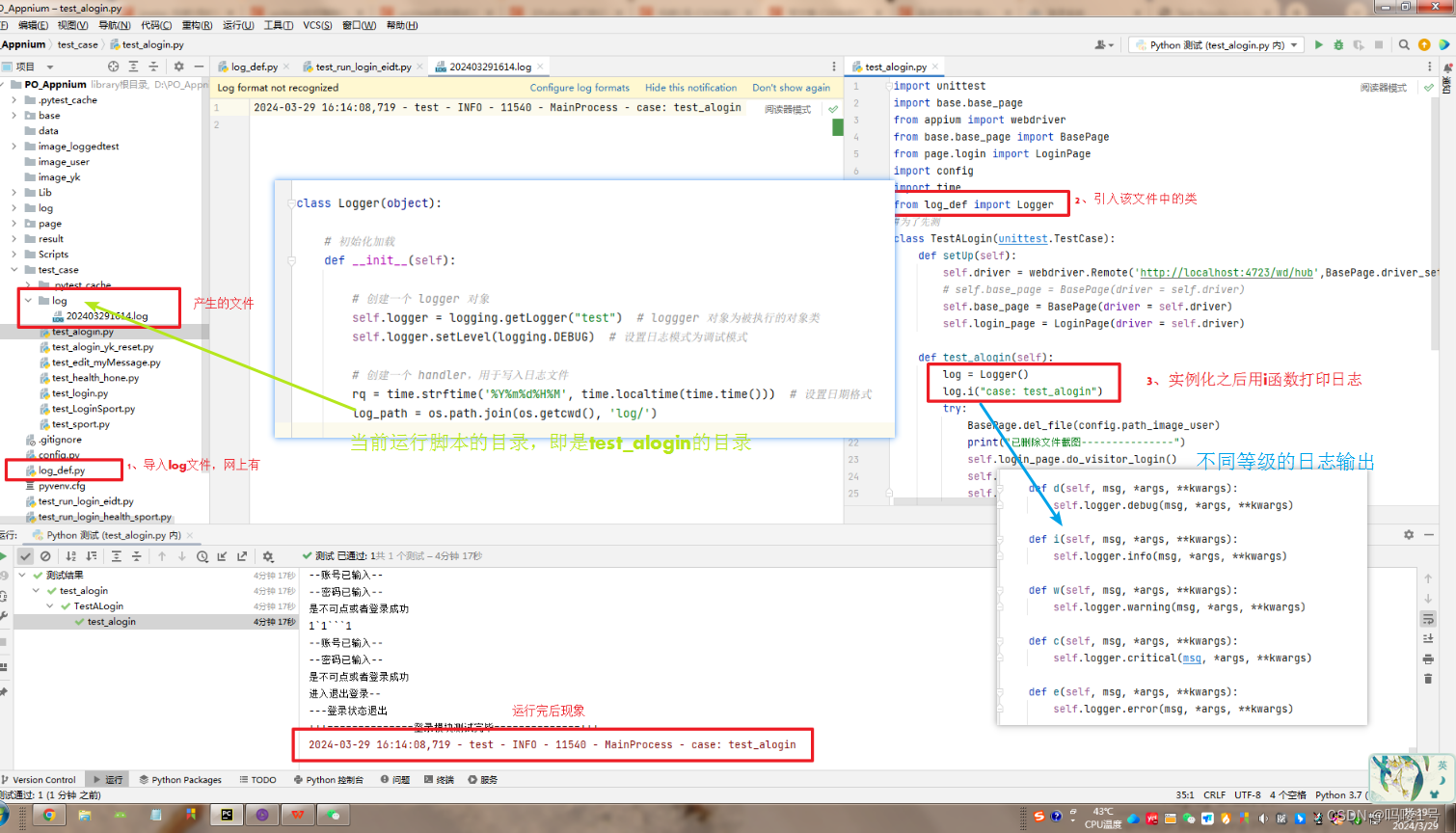
Task: Start debugging with the bug icon
Action: [1338, 44]
